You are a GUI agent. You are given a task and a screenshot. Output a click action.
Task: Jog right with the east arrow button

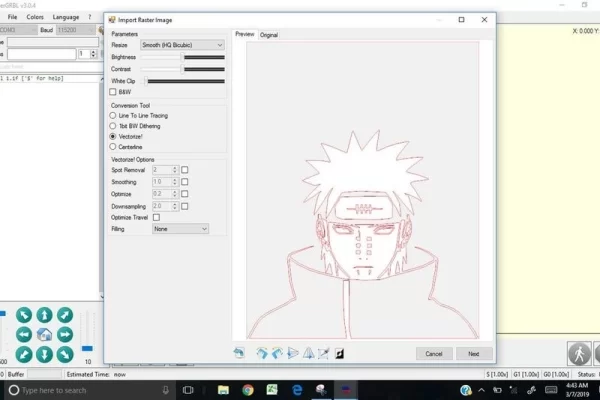65,335
